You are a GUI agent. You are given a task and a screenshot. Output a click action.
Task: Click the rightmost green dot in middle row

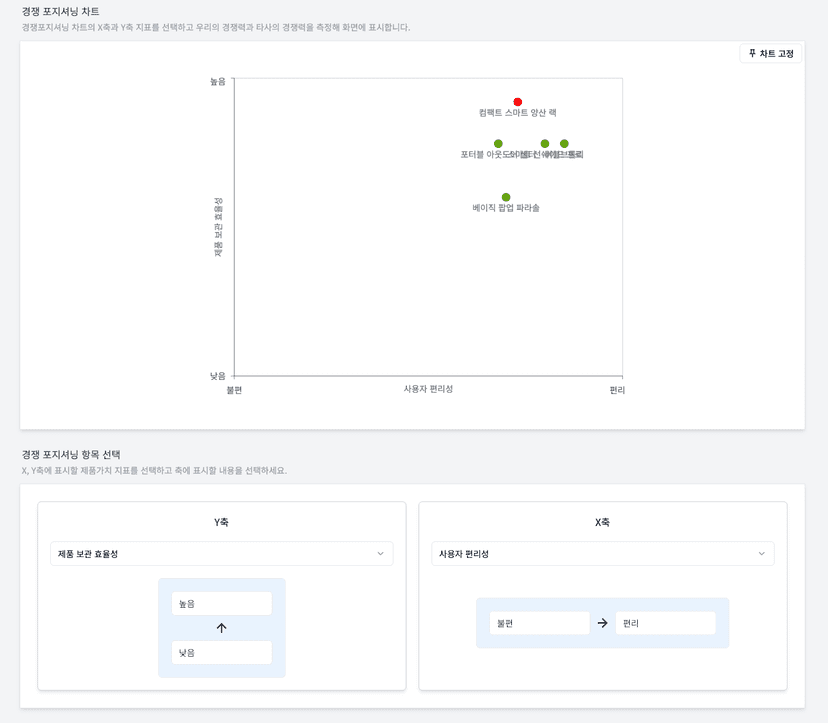564,144
